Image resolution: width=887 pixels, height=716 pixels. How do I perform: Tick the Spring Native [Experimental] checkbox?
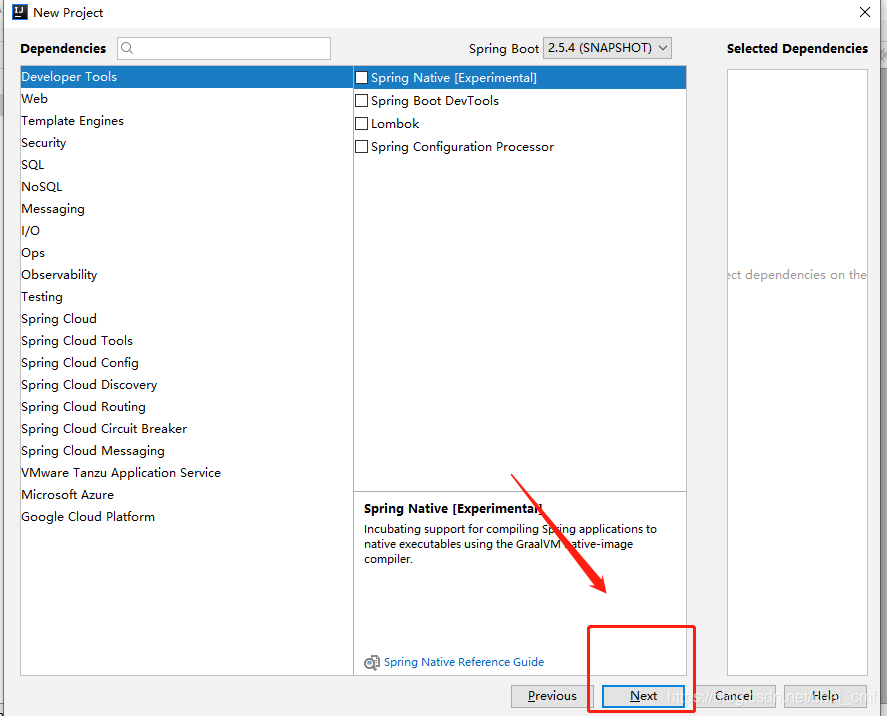[x=361, y=77]
